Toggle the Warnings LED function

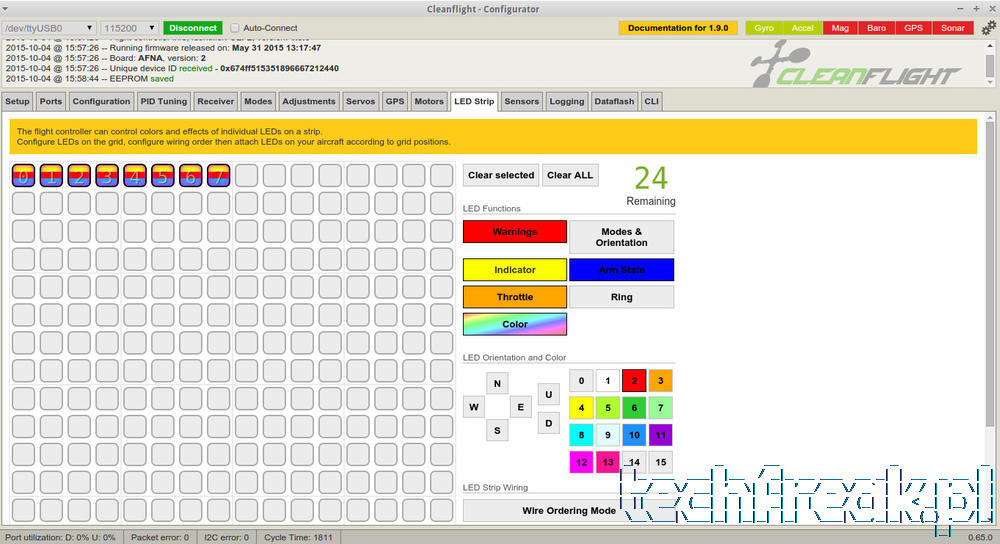tap(515, 232)
